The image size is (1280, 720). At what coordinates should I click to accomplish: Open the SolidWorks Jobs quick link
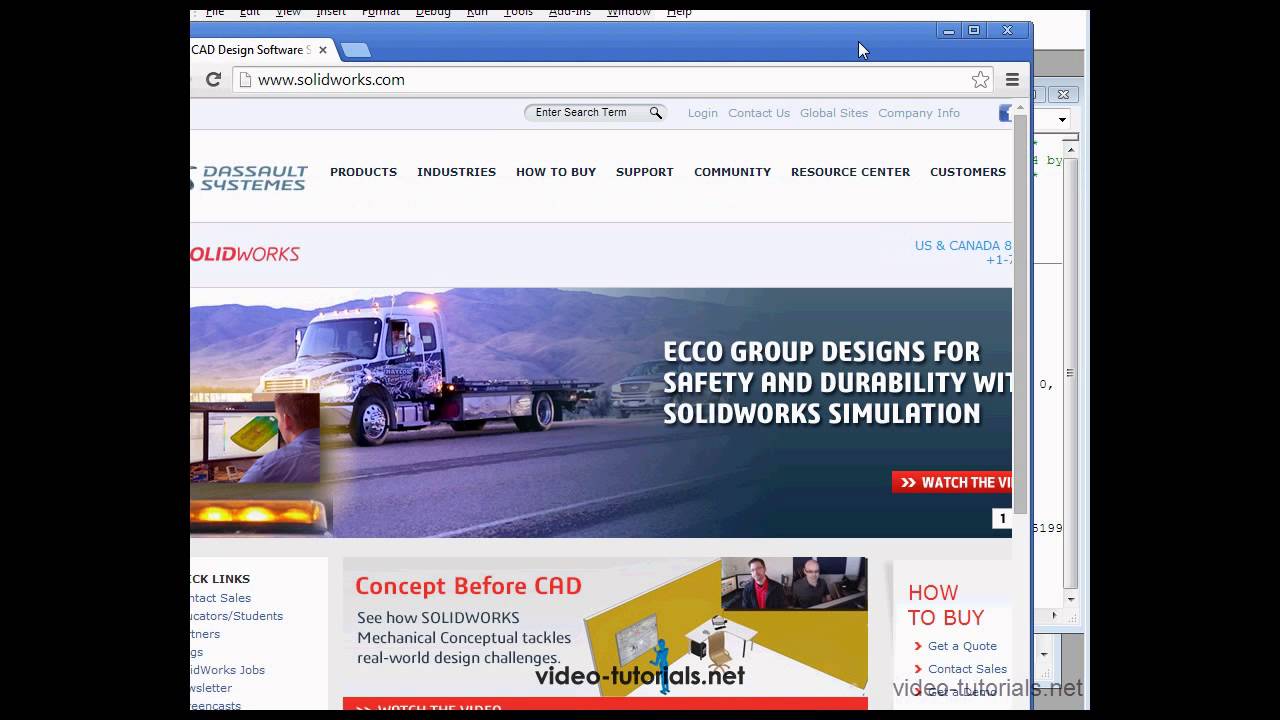click(228, 670)
